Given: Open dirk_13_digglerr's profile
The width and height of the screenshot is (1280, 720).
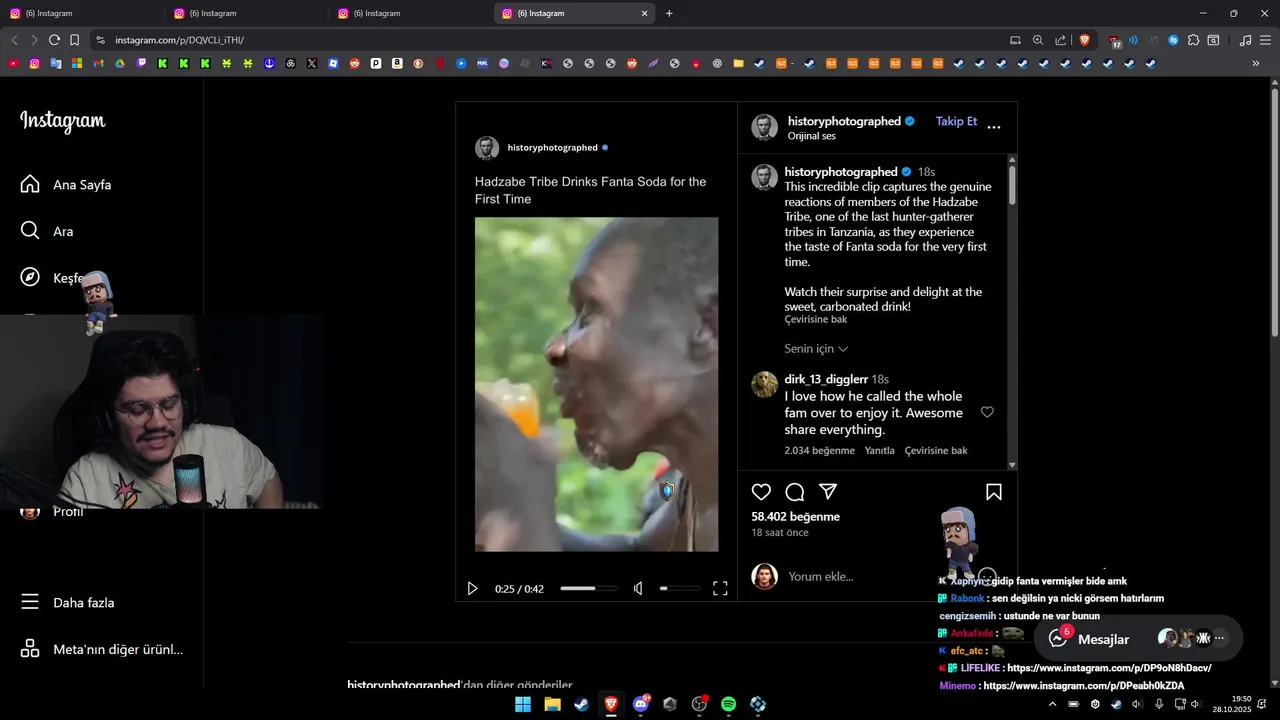Looking at the screenshot, I should point(826,379).
